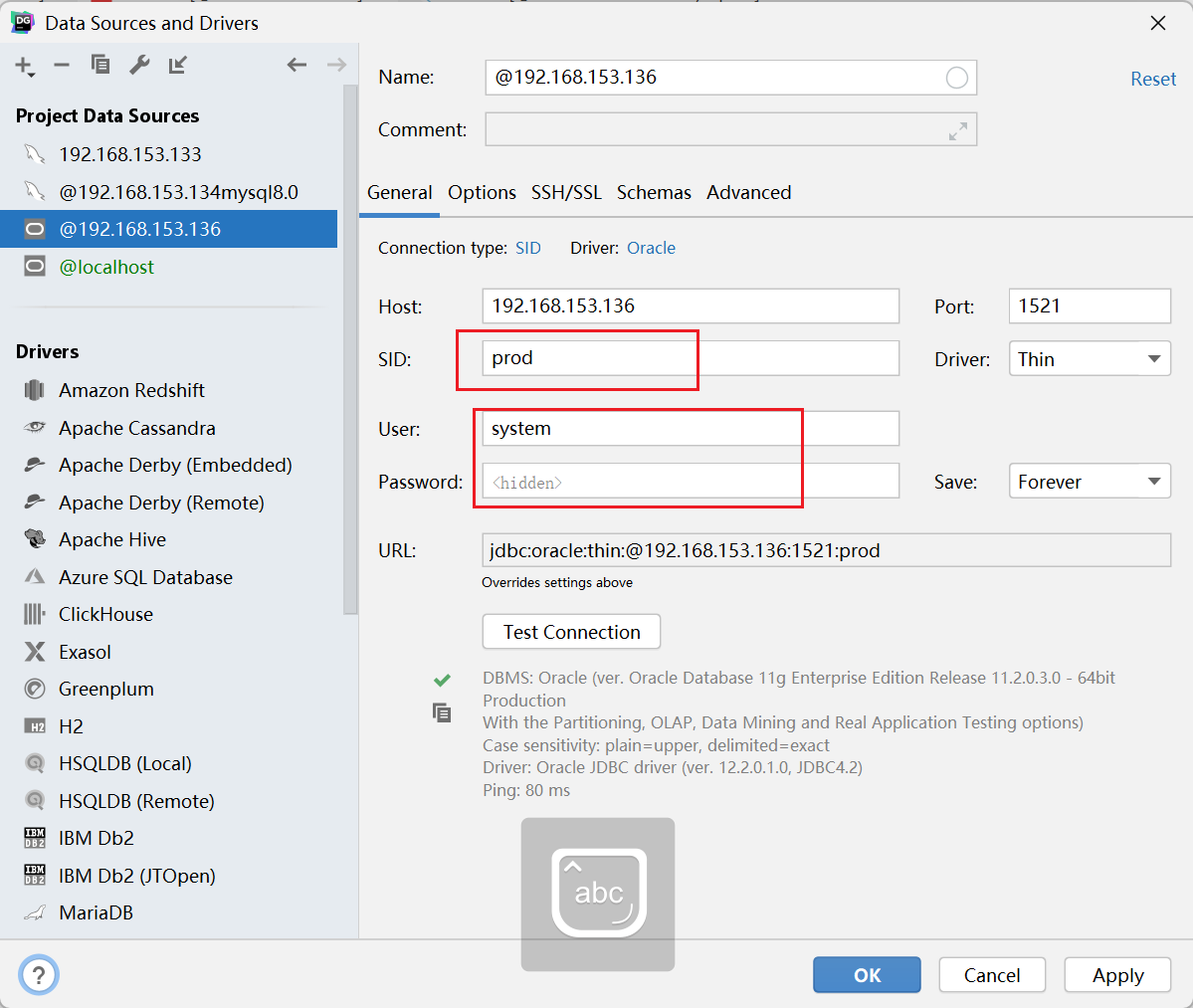The height and width of the screenshot is (1008, 1193).
Task: Open the SSH/SSL tab
Action: (566, 192)
